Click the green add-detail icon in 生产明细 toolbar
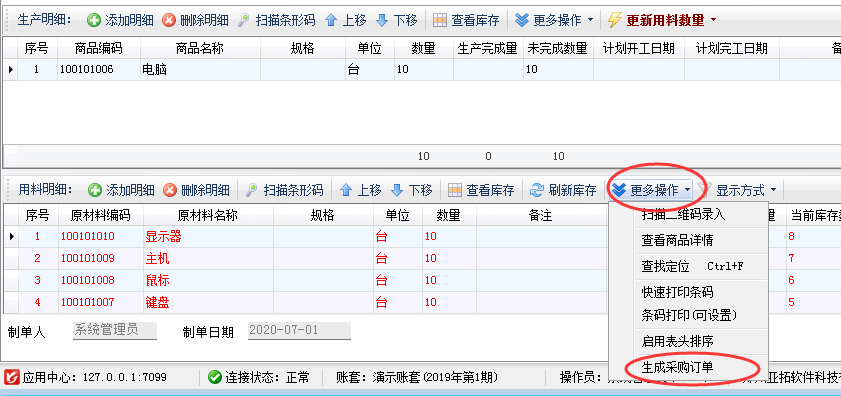This screenshot has width=841, height=396. 94,20
